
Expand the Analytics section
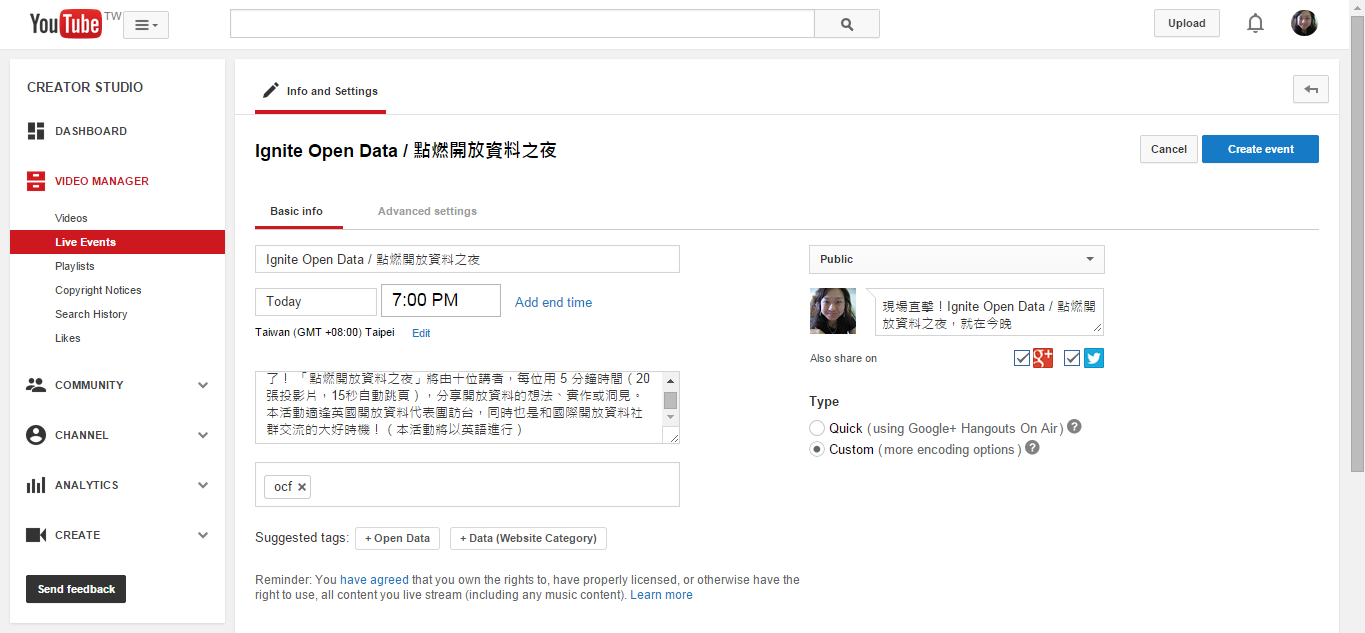[203, 485]
